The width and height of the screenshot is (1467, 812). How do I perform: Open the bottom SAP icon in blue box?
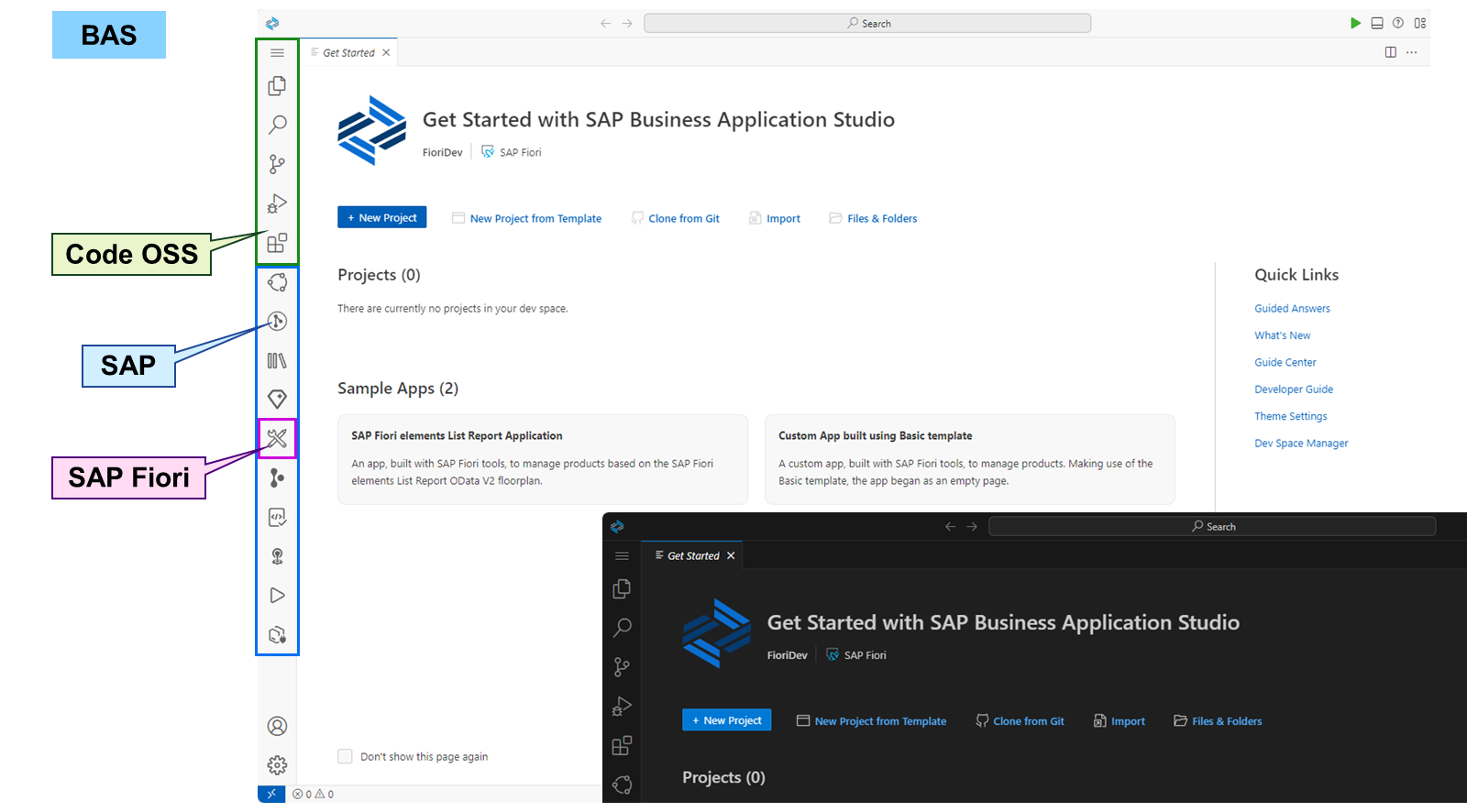(x=277, y=634)
